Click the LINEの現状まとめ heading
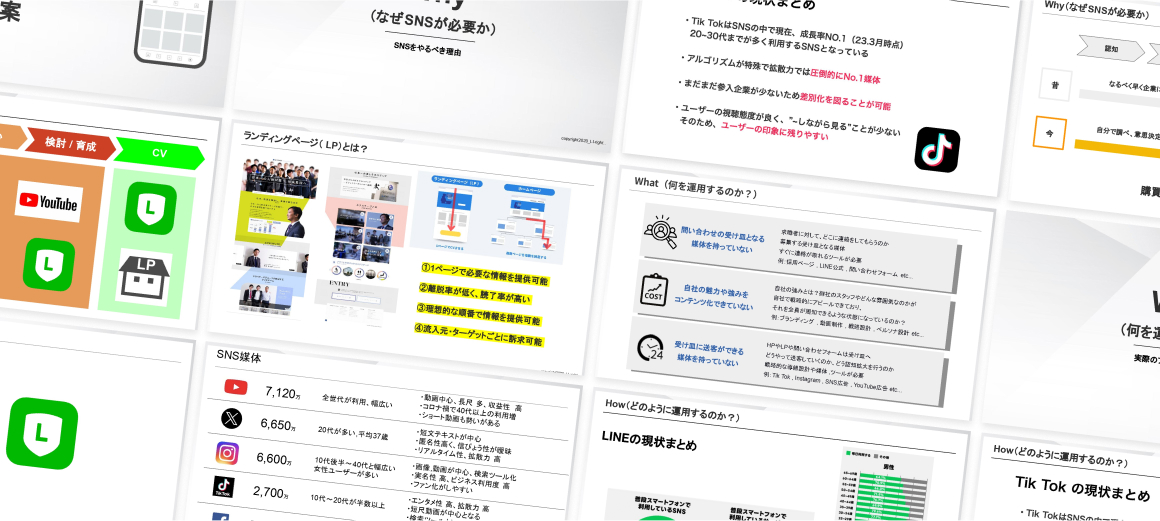 tap(649, 443)
